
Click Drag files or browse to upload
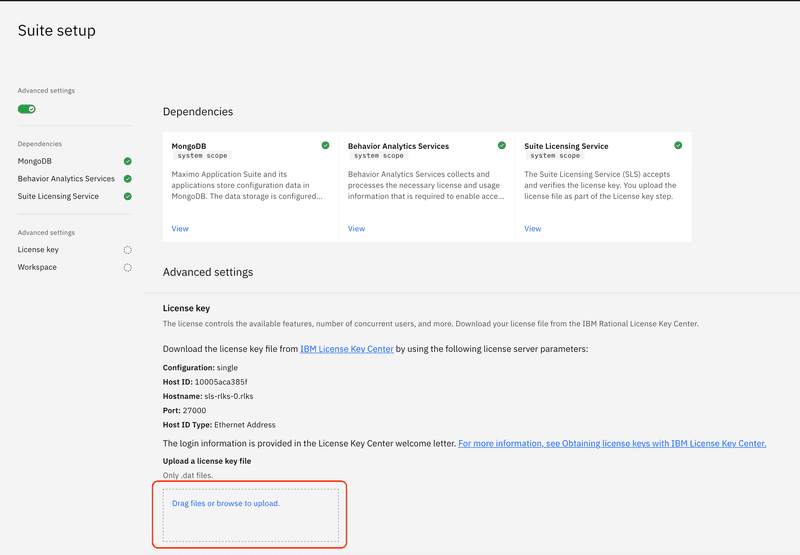click(226, 503)
